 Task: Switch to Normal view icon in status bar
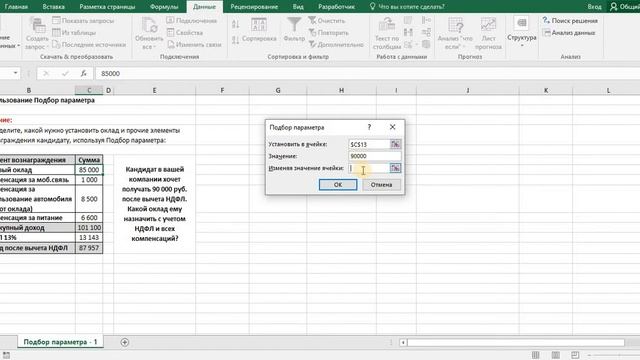(536, 355)
